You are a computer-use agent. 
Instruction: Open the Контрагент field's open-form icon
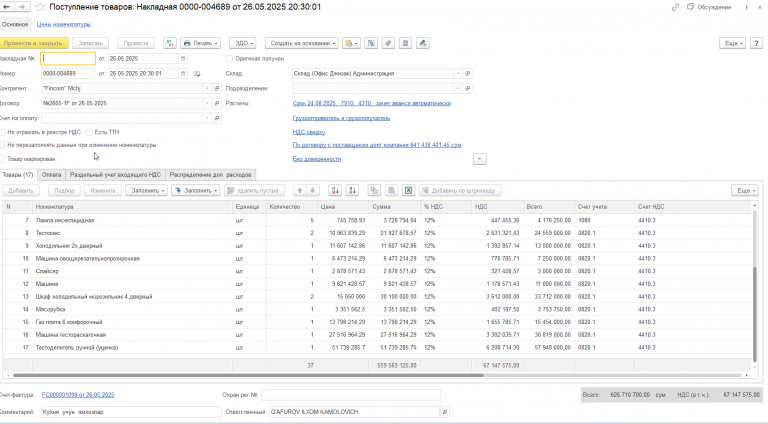216,89
